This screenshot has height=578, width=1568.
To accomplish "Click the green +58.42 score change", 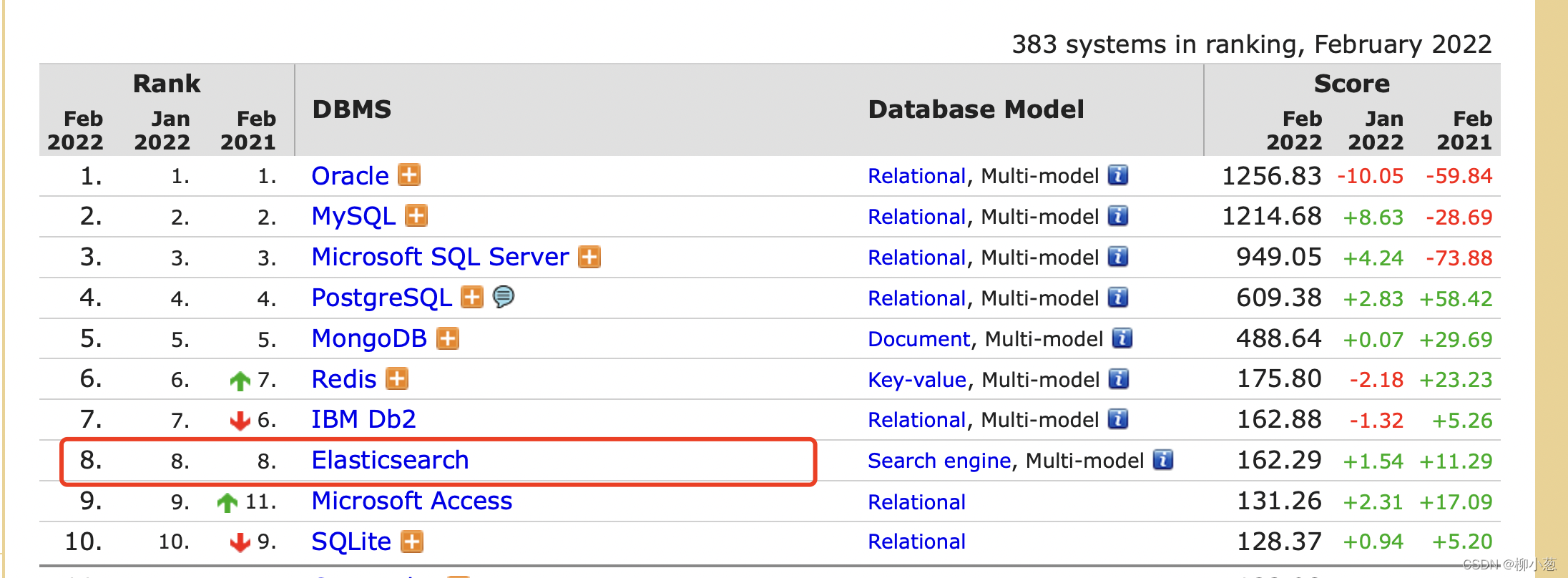I will click(1456, 299).
